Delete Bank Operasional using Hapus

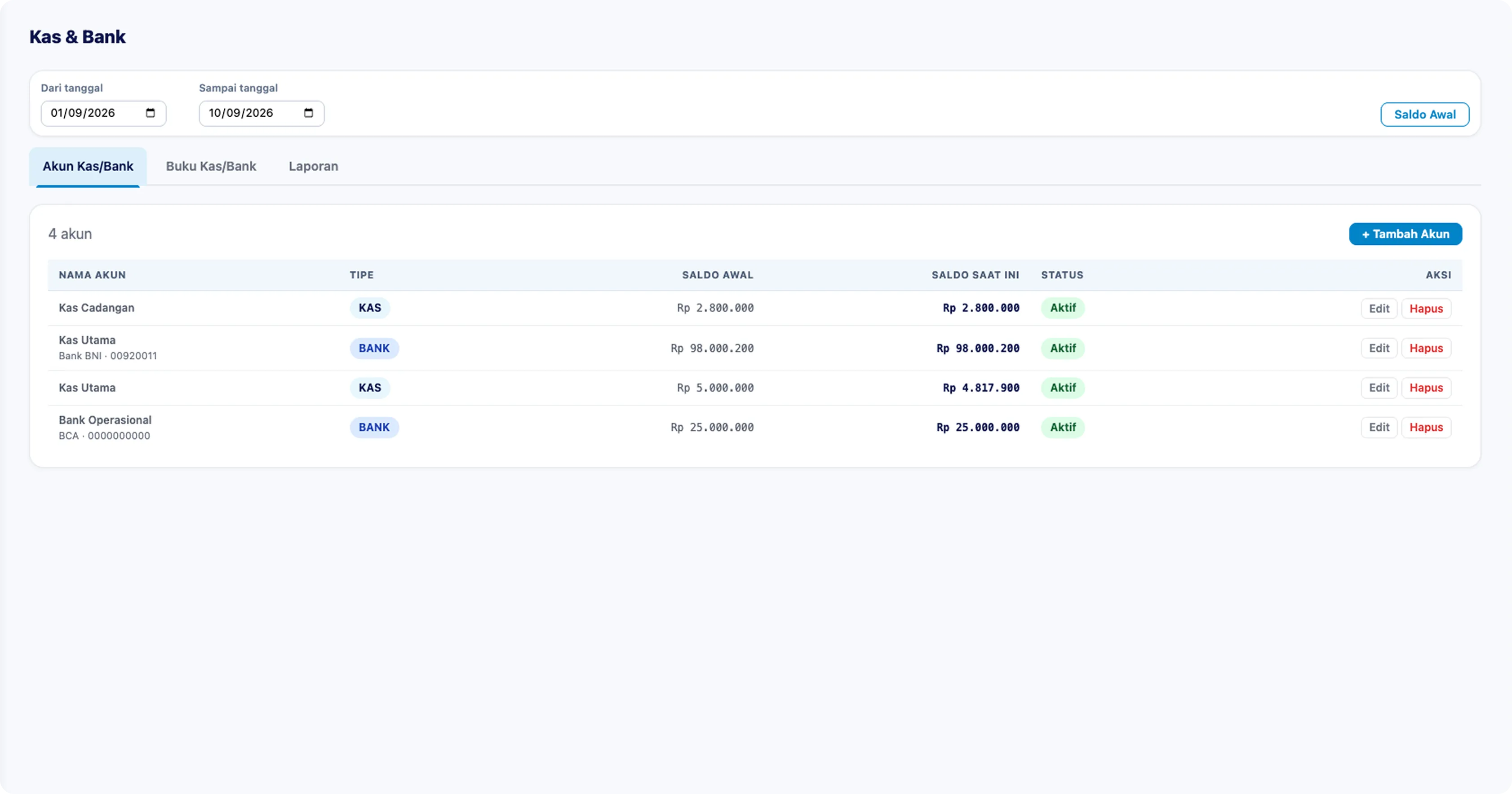coord(1426,428)
